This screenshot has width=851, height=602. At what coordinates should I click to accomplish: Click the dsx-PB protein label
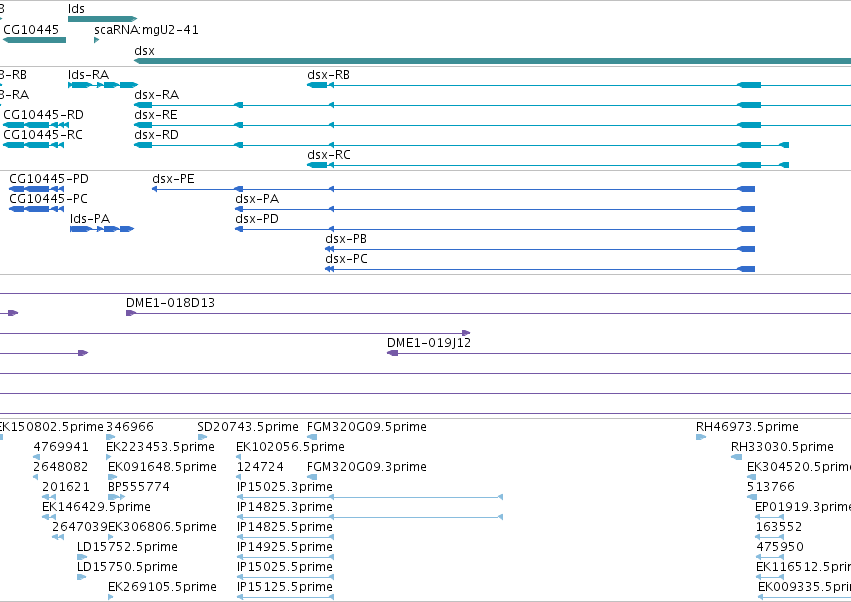tap(346, 239)
